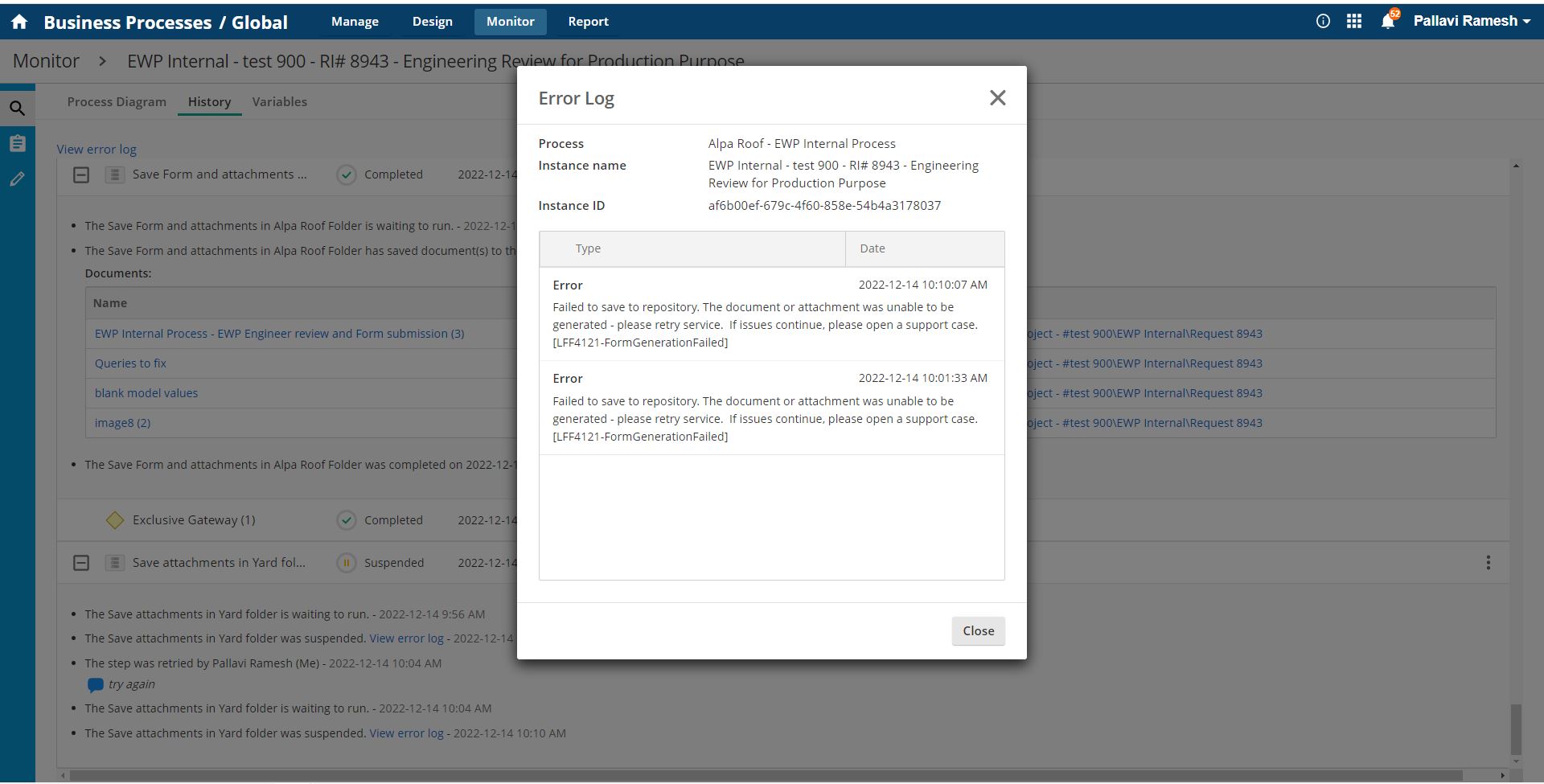This screenshot has width=1544, height=784.
Task: Click the home icon in top bar
Action: pyautogui.click(x=19, y=22)
